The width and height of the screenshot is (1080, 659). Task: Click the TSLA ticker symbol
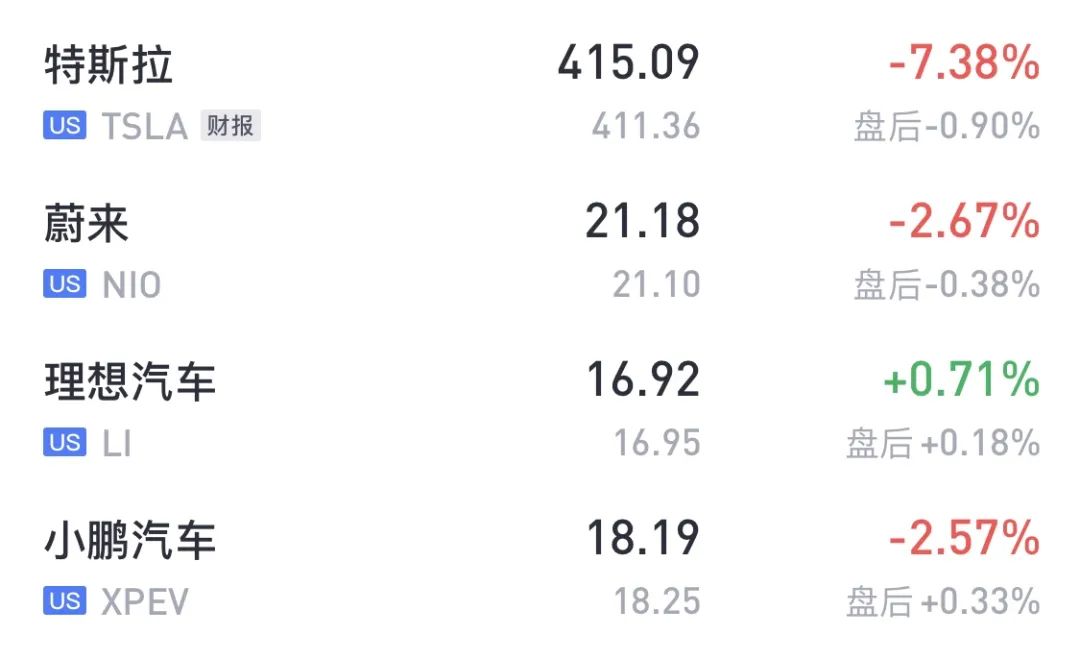(x=145, y=126)
